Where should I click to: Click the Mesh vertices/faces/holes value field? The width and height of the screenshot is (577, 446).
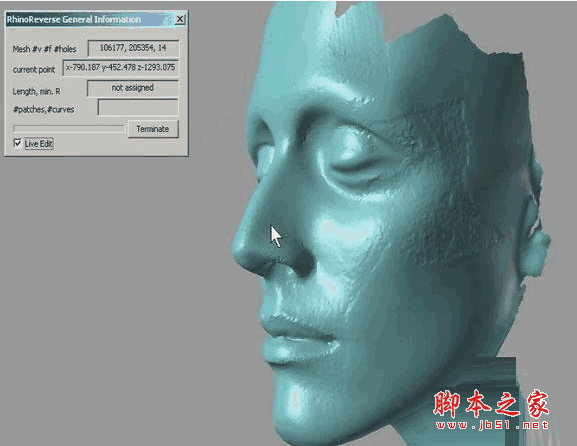click(x=133, y=48)
